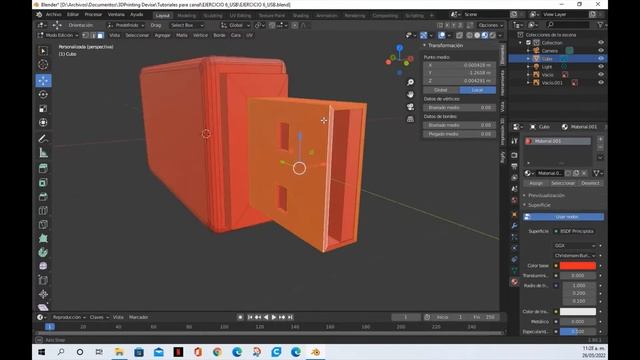This screenshot has height=360, width=640.
Task: Switch to the Modeling workspace tab
Action: (x=187, y=16)
